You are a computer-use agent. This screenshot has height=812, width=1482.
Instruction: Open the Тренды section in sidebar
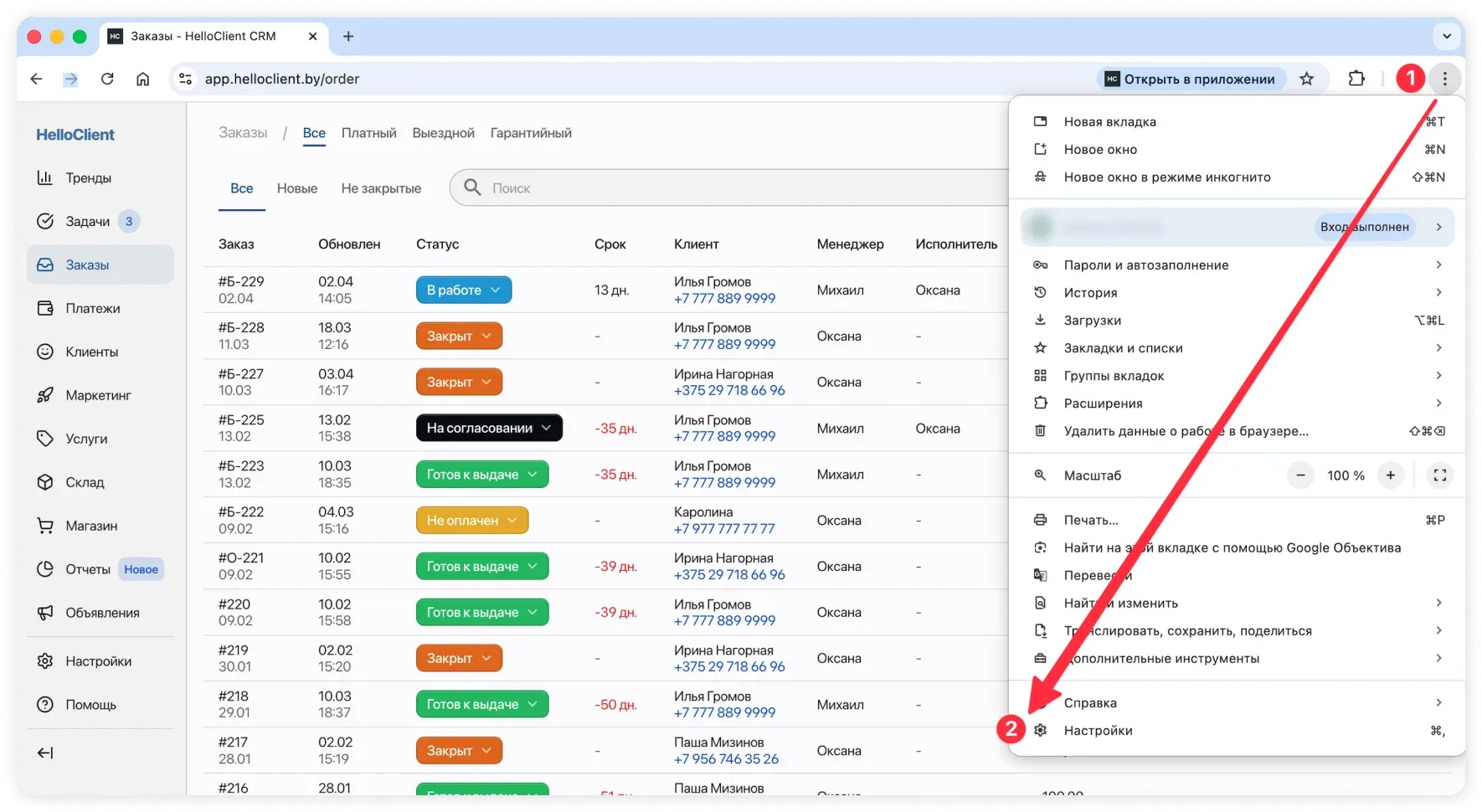pos(88,177)
